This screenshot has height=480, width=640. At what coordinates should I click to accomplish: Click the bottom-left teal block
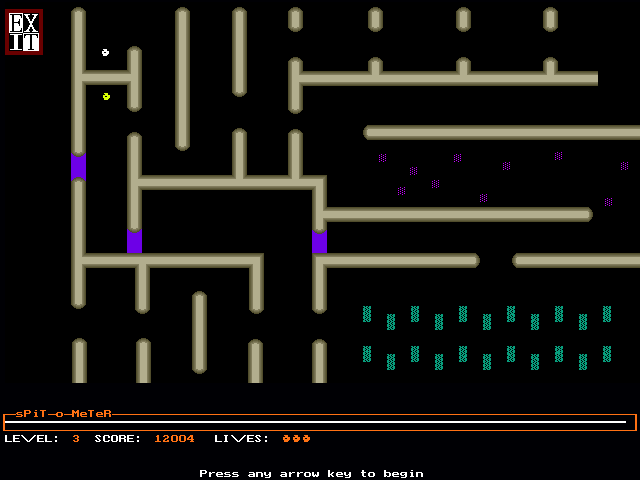367,354
